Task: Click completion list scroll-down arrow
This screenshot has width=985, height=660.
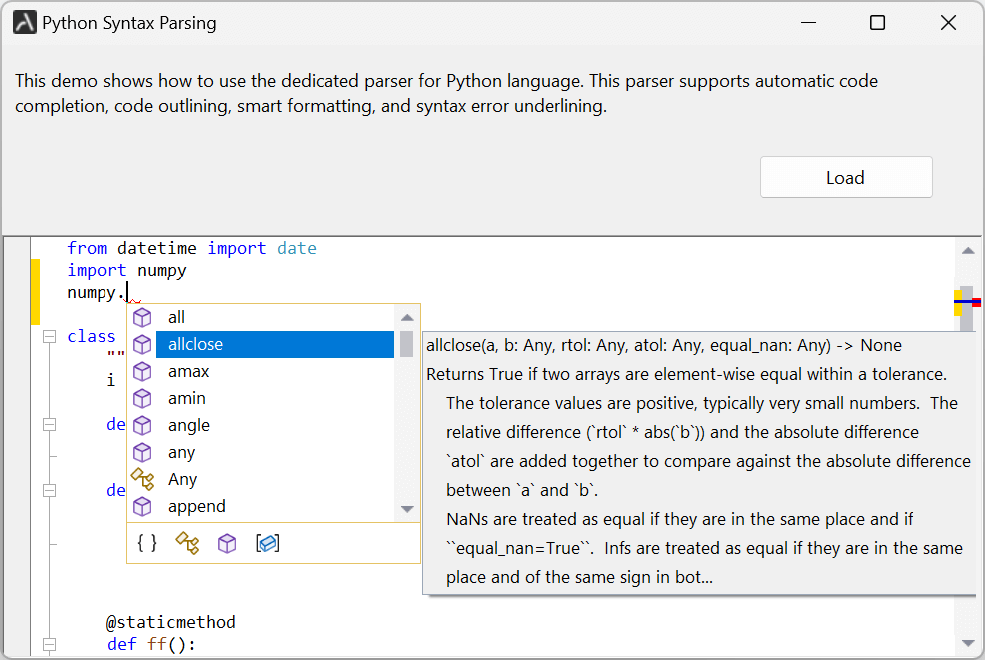Action: 407,509
